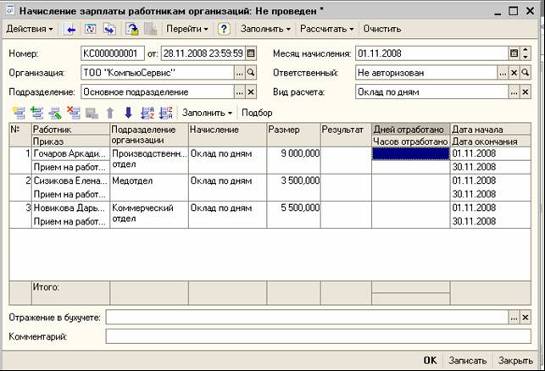Click the Начисление column header
545x371 pixels.
click(x=227, y=135)
